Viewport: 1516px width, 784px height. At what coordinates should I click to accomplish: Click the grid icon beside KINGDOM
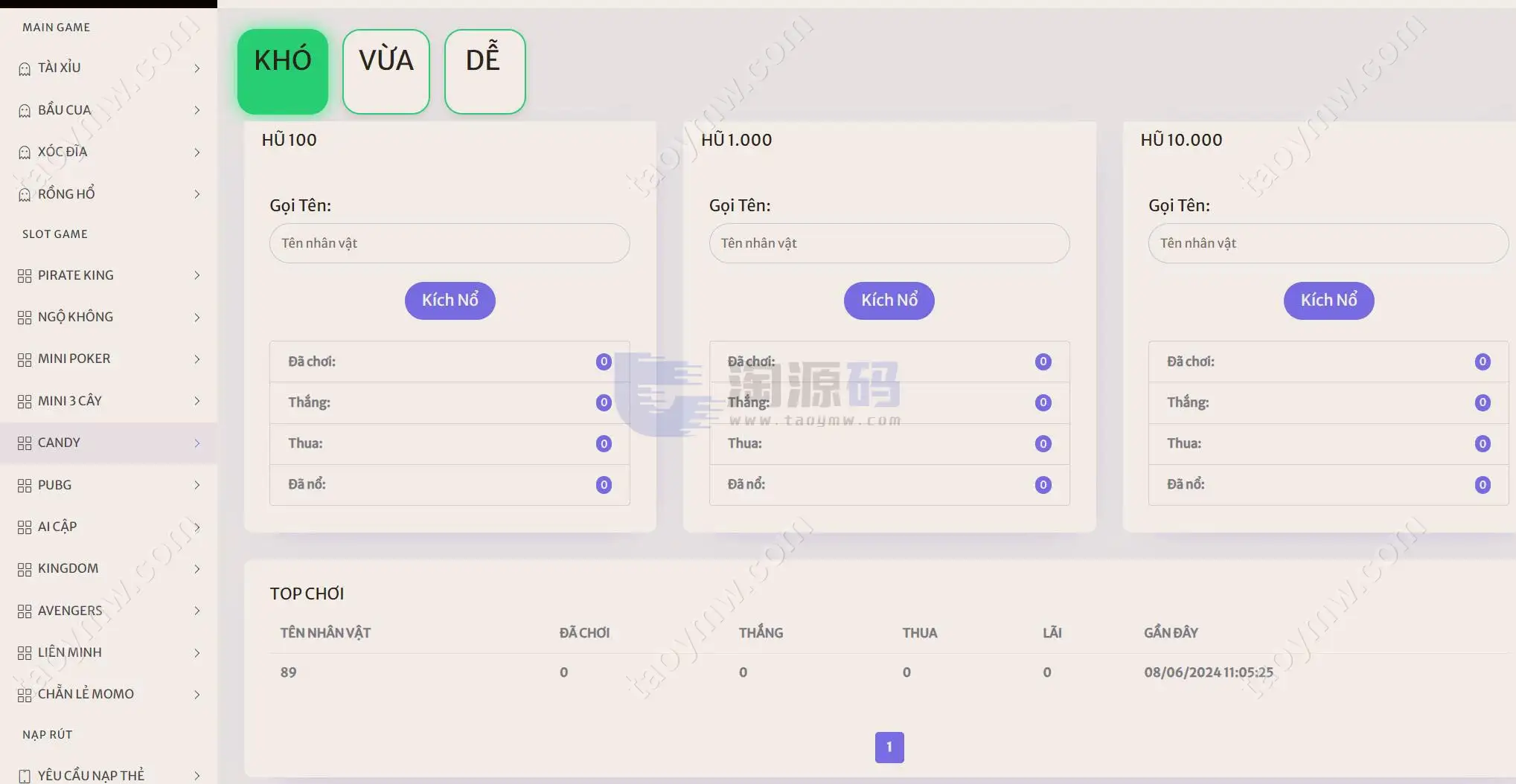point(25,569)
